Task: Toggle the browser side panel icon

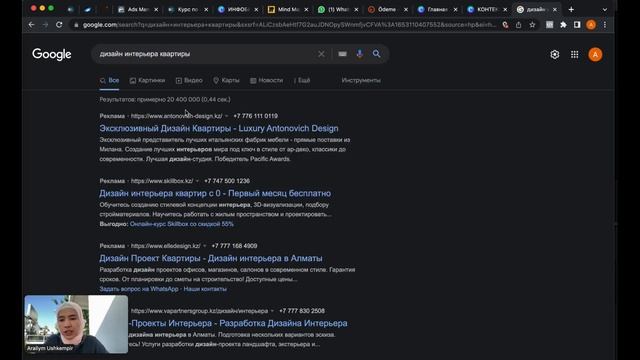Action: coord(577,25)
